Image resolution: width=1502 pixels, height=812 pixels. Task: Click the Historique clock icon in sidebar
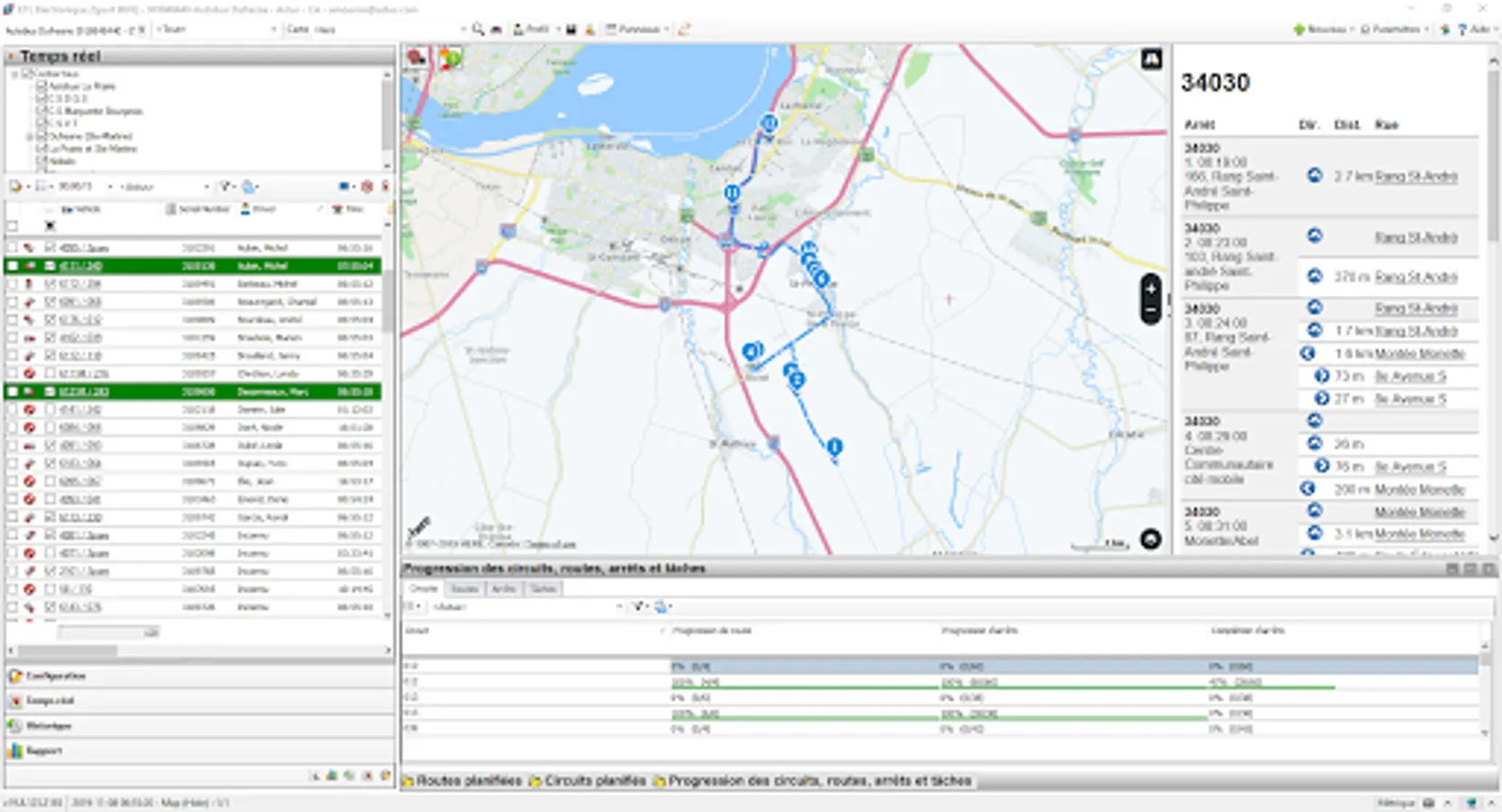point(15,725)
